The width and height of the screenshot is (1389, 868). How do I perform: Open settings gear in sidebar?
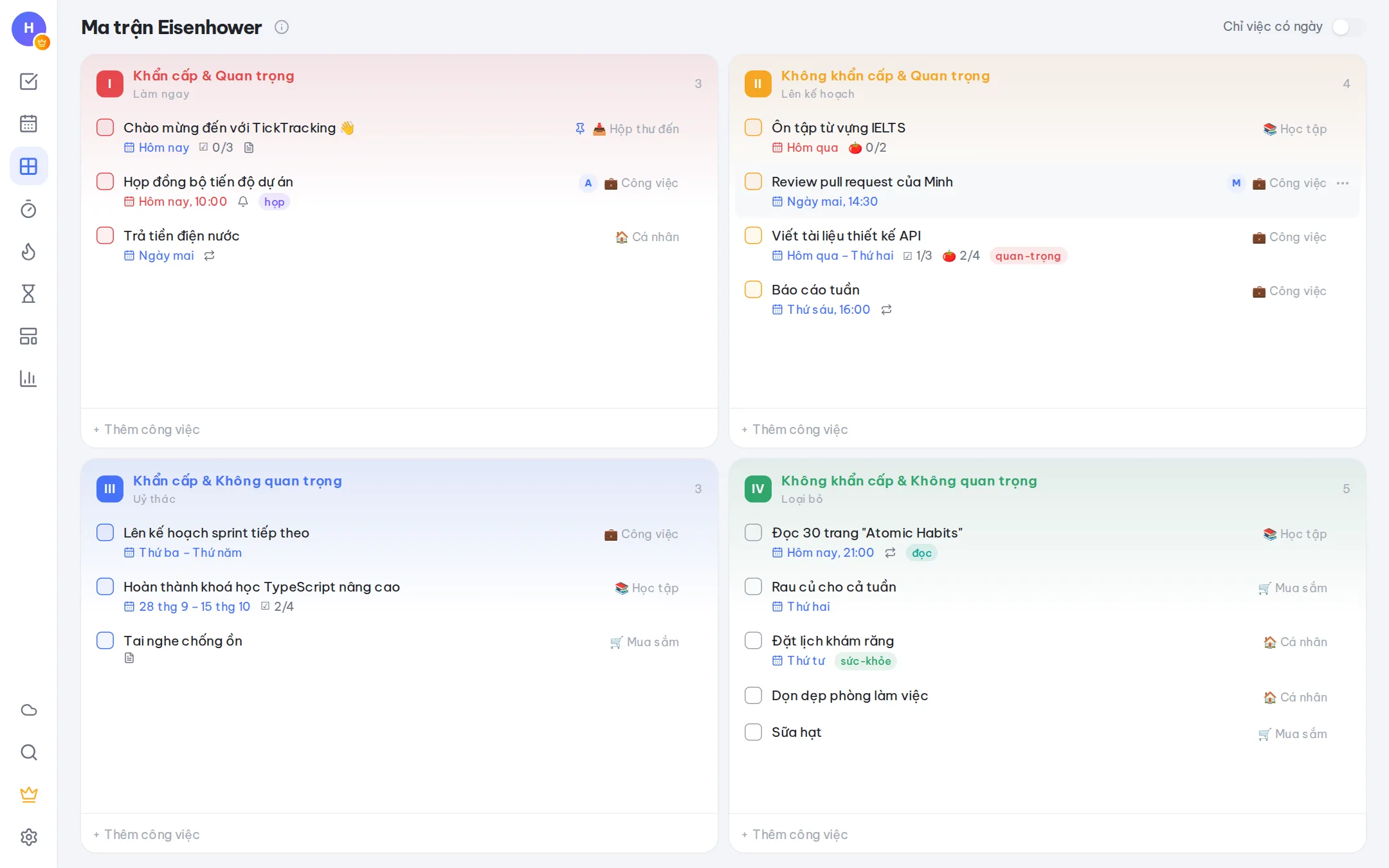point(28,837)
